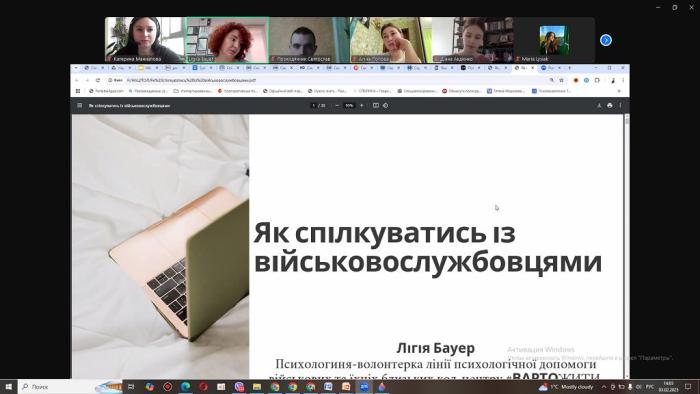This screenshot has height=394, width=700.
Task: Open the zoom magnifier in address bar
Action: [x=552, y=80]
